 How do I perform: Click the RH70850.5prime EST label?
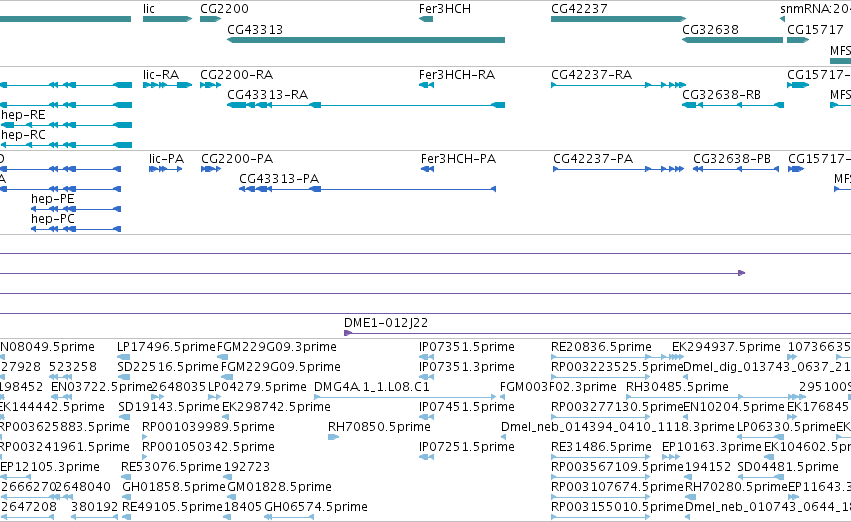[379, 427]
